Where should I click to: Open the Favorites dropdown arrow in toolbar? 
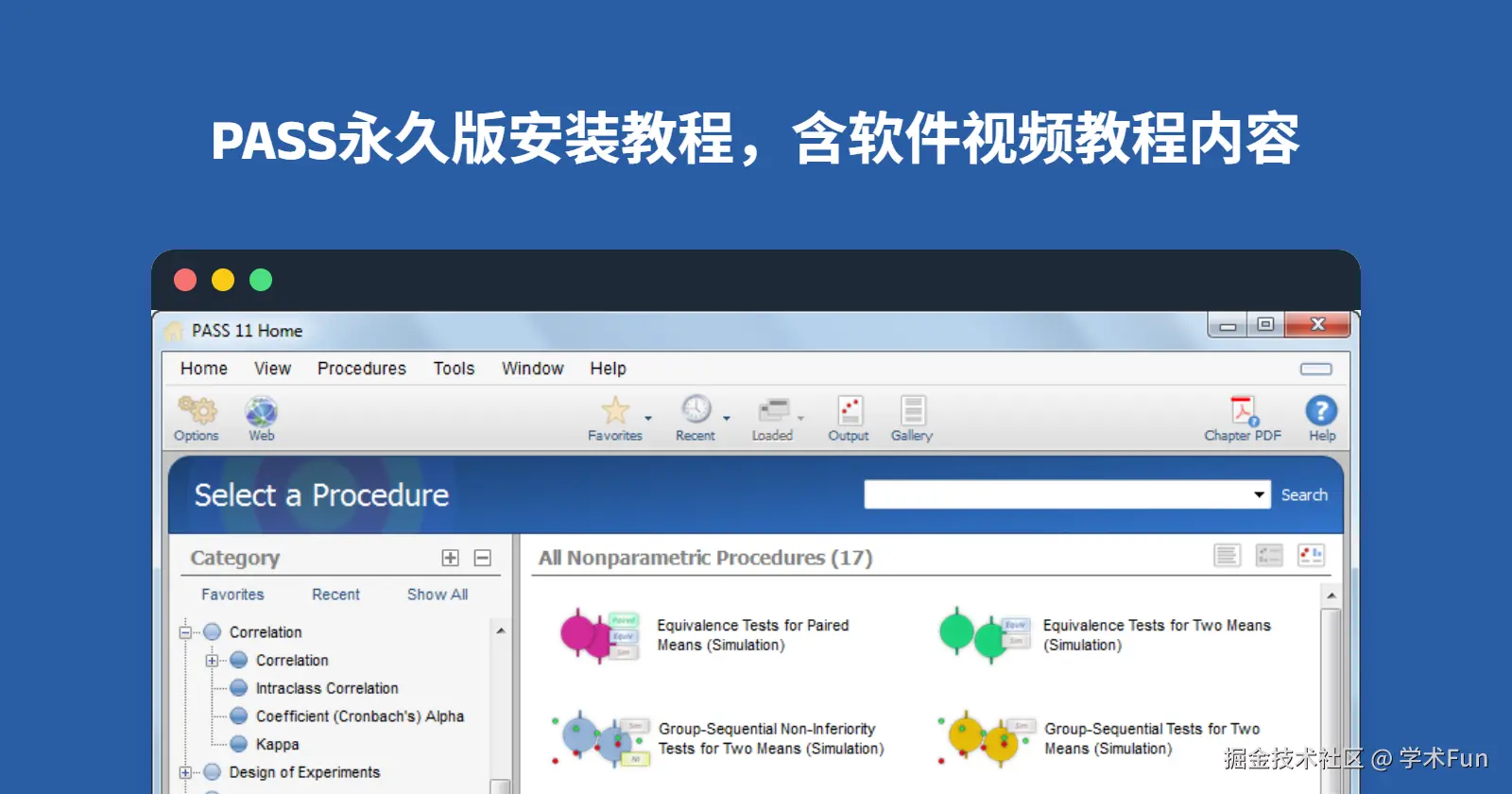648,418
